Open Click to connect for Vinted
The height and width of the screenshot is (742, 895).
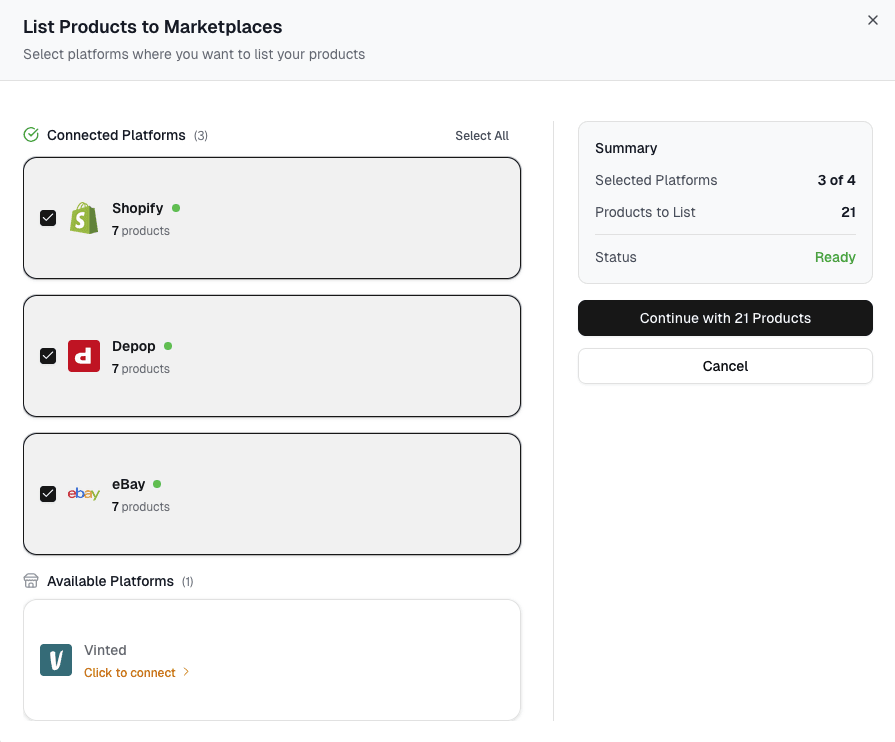pyautogui.click(x=130, y=673)
